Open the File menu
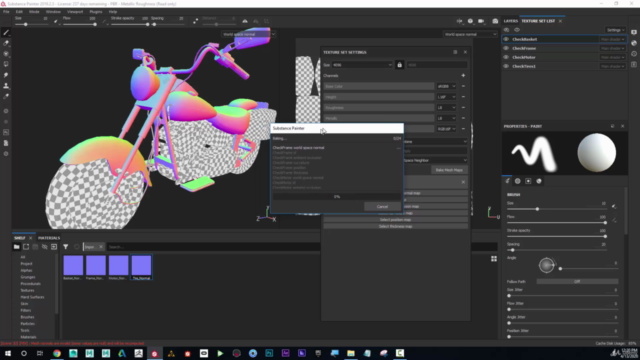Image resolution: width=640 pixels, height=360 pixels. [x=6, y=12]
